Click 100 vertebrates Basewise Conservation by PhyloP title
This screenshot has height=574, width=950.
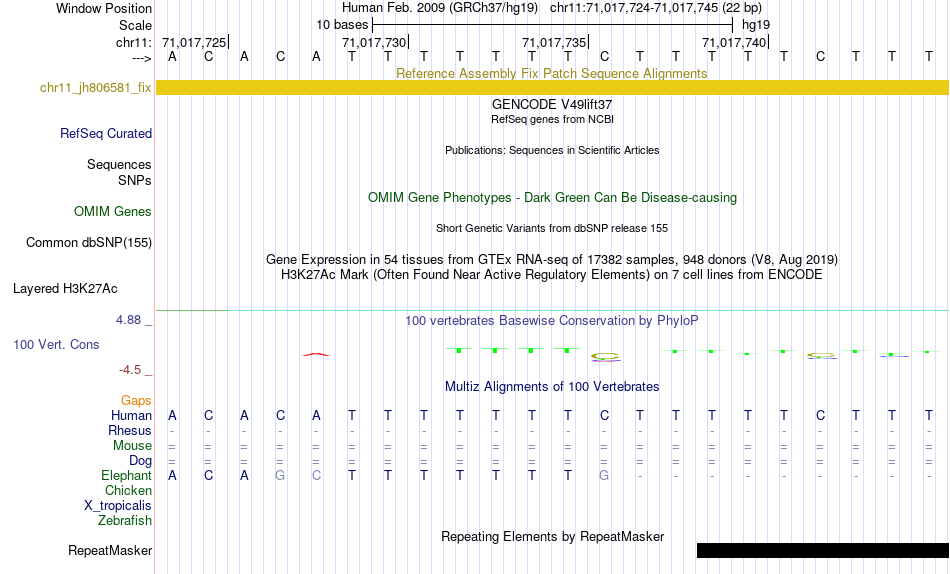(x=552, y=321)
